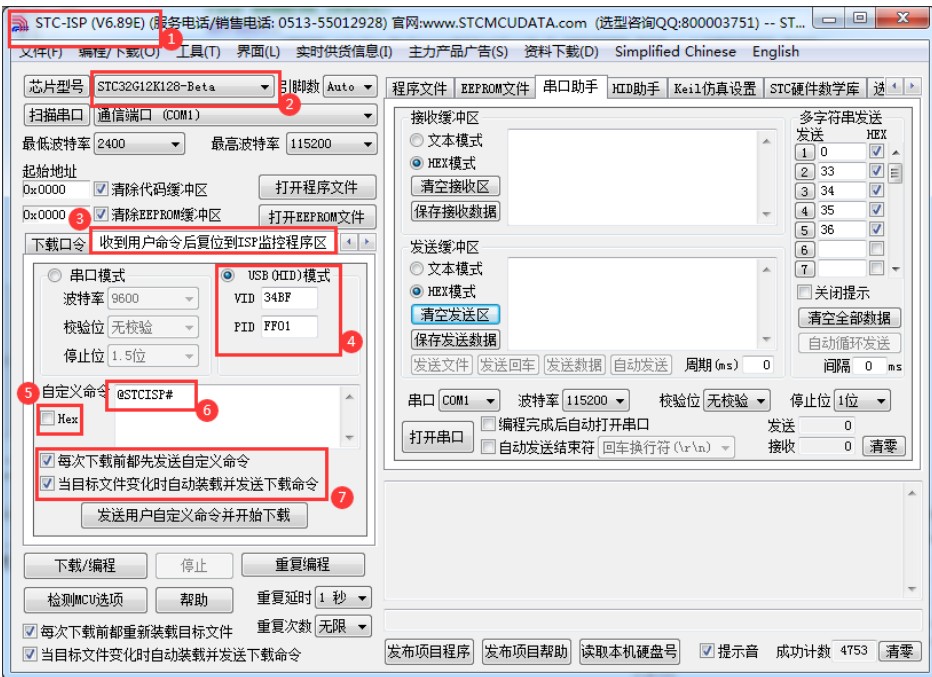Click custom command text box @STCISP#

pyautogui.click(x=228, y=416)
